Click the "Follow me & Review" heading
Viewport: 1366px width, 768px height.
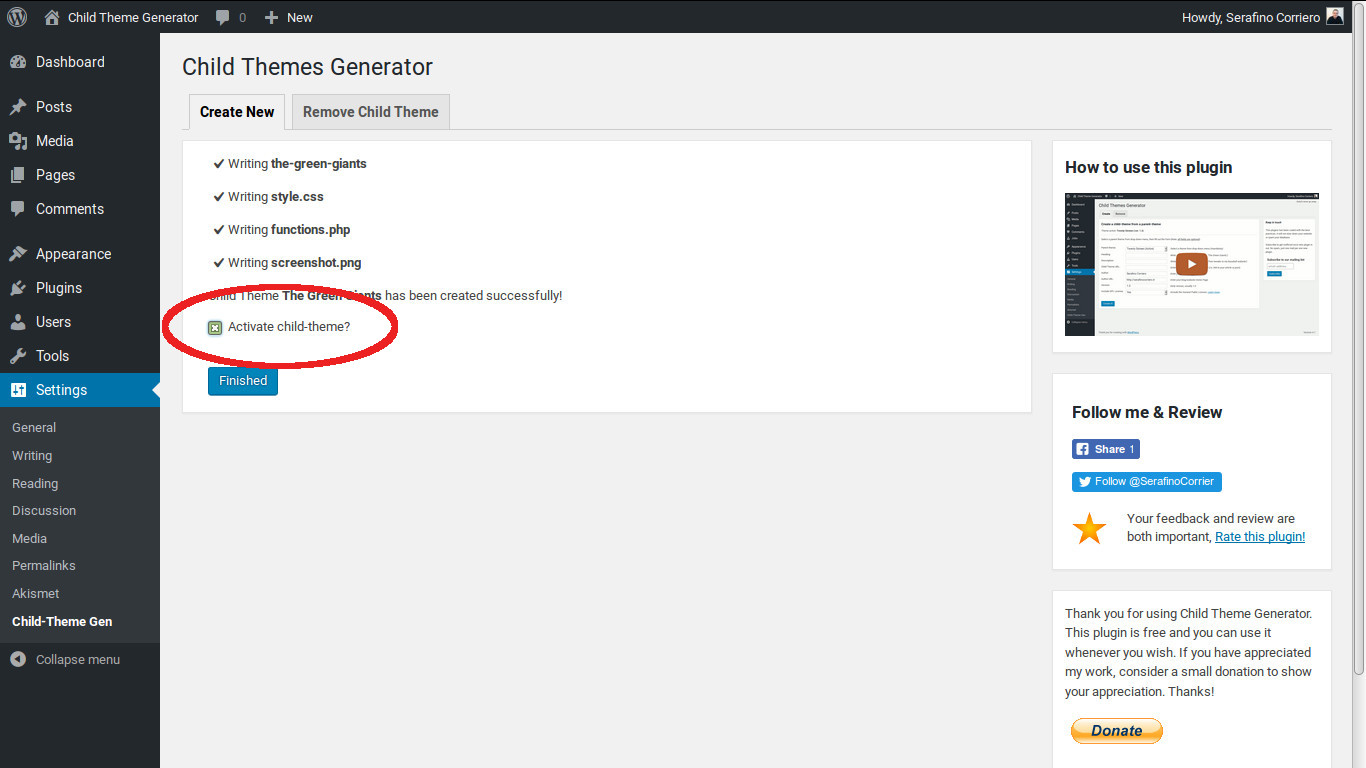pyautogui.click(x=1147, y=412)
